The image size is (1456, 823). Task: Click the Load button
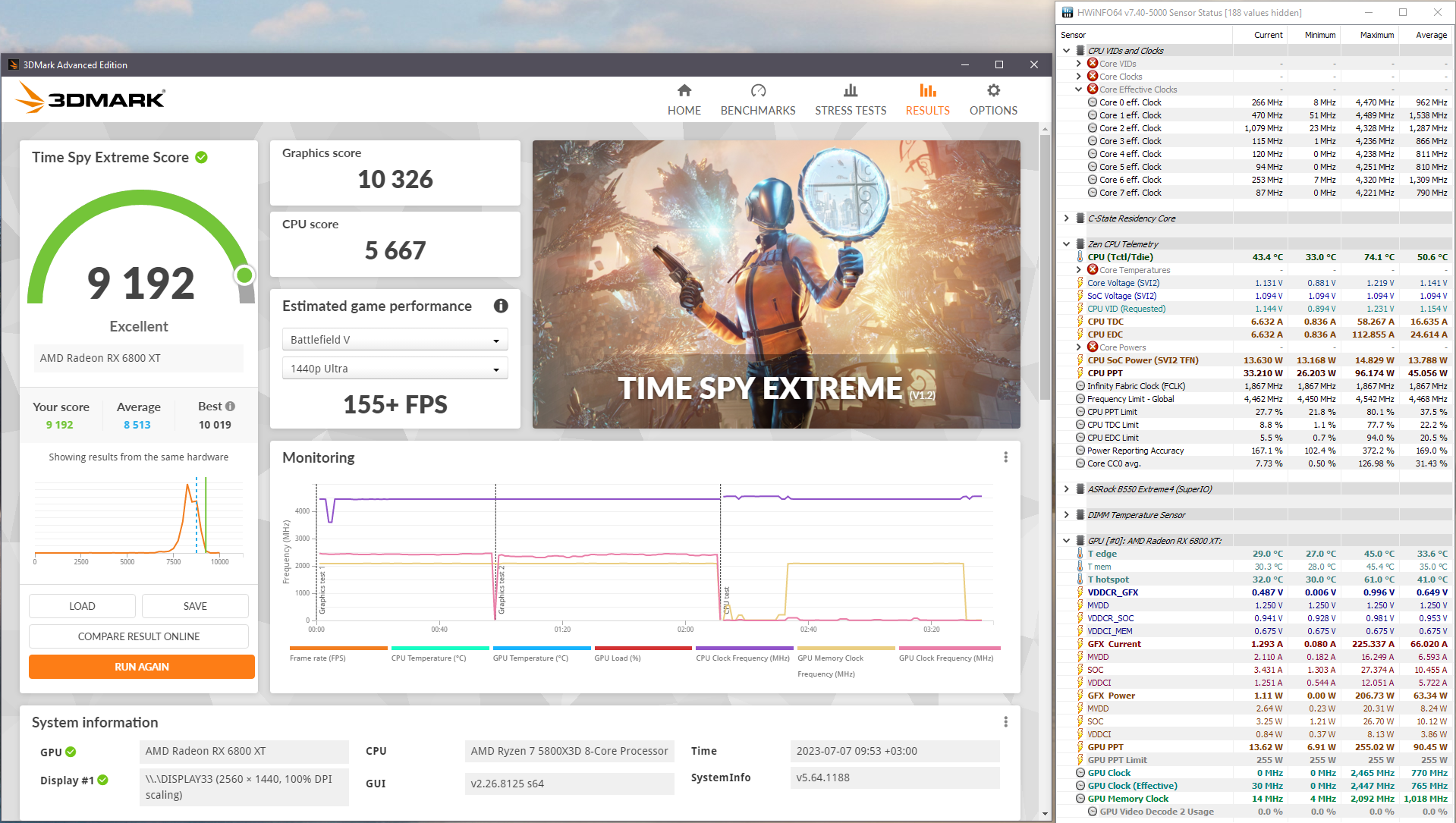point(82,606)
